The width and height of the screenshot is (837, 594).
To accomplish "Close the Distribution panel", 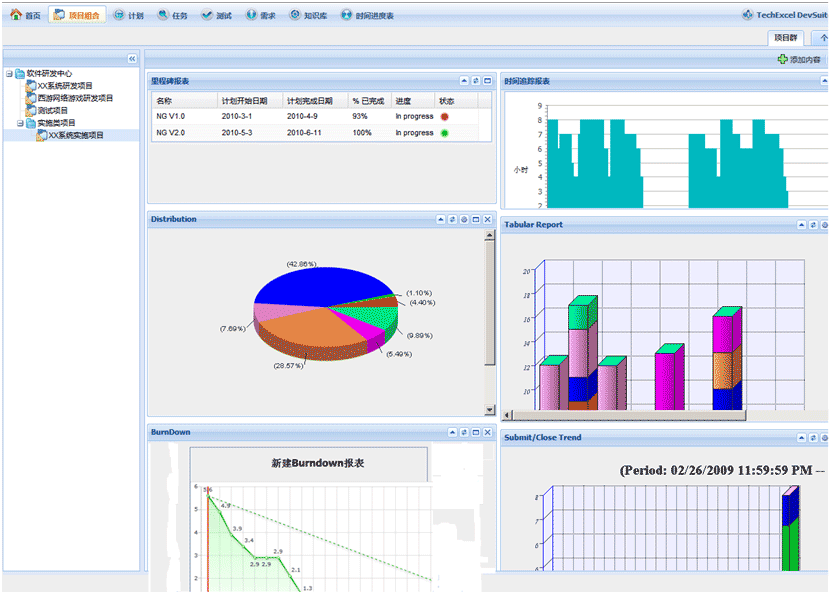I will (487, 219).
